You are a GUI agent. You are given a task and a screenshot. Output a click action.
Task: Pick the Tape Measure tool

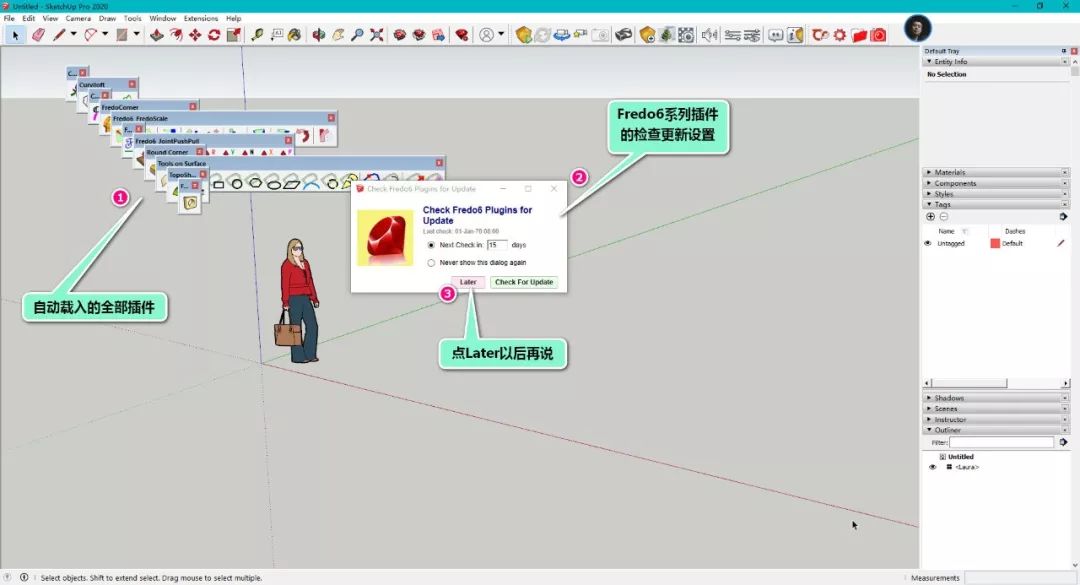click(x=257, y=34)
